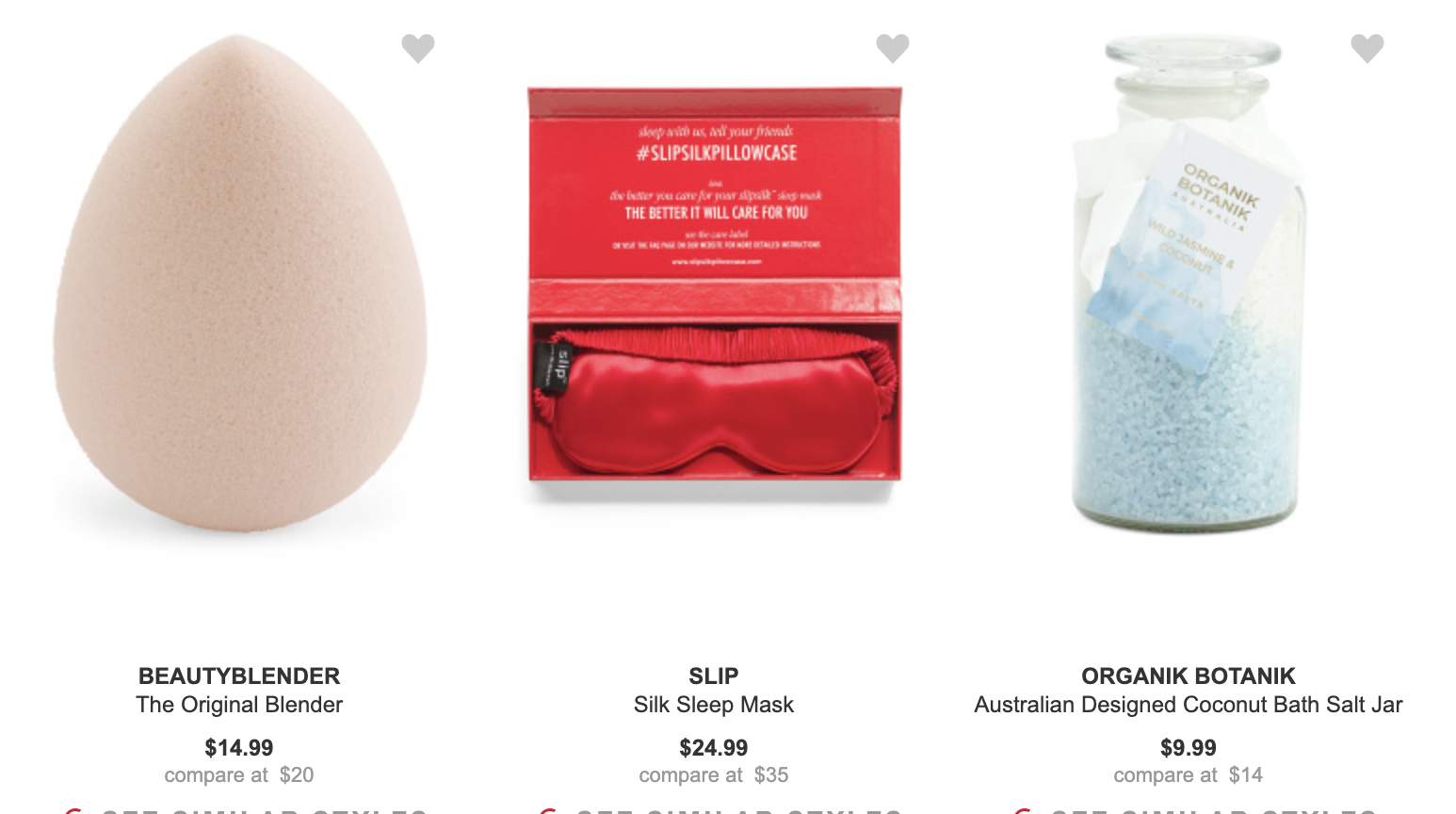Click the $14.99 price
Screen dimensions: 1456x814
click(x=239, y=748)
